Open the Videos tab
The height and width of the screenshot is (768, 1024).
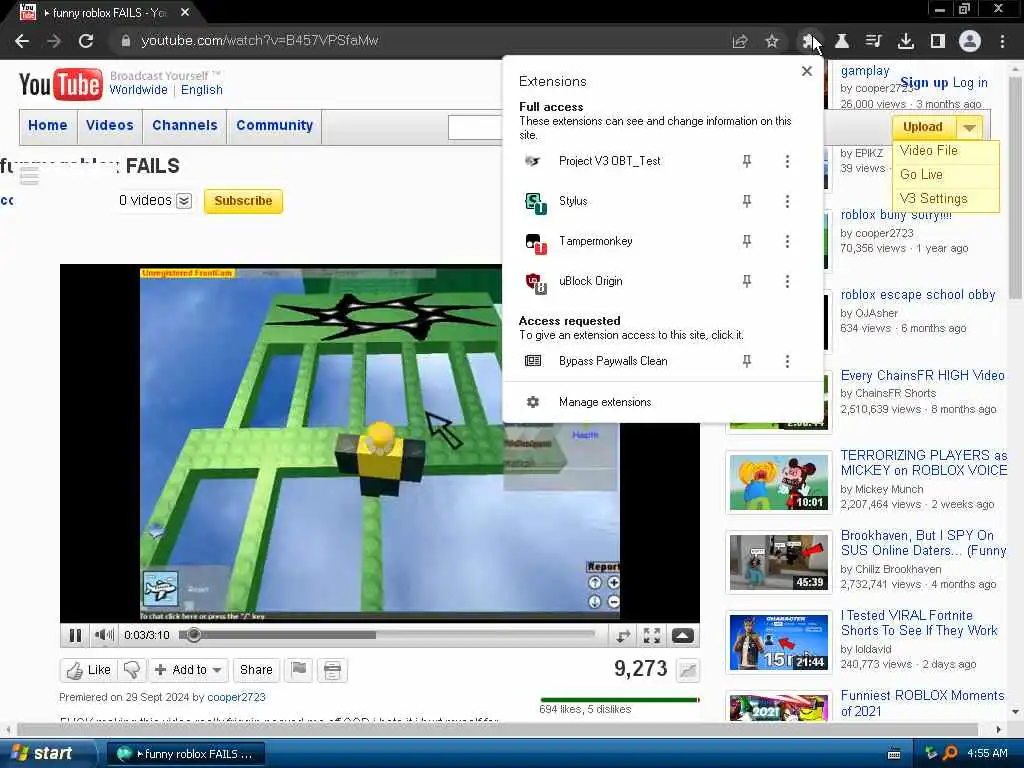click(110, 125)
